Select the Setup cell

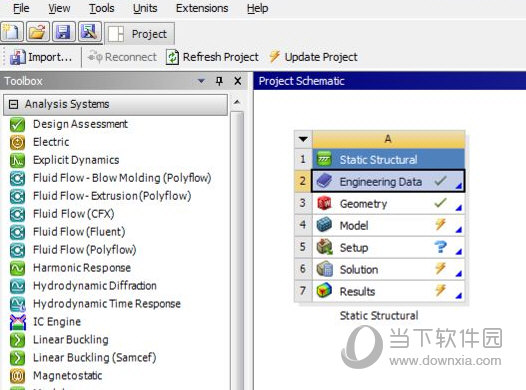click(388, 247)
